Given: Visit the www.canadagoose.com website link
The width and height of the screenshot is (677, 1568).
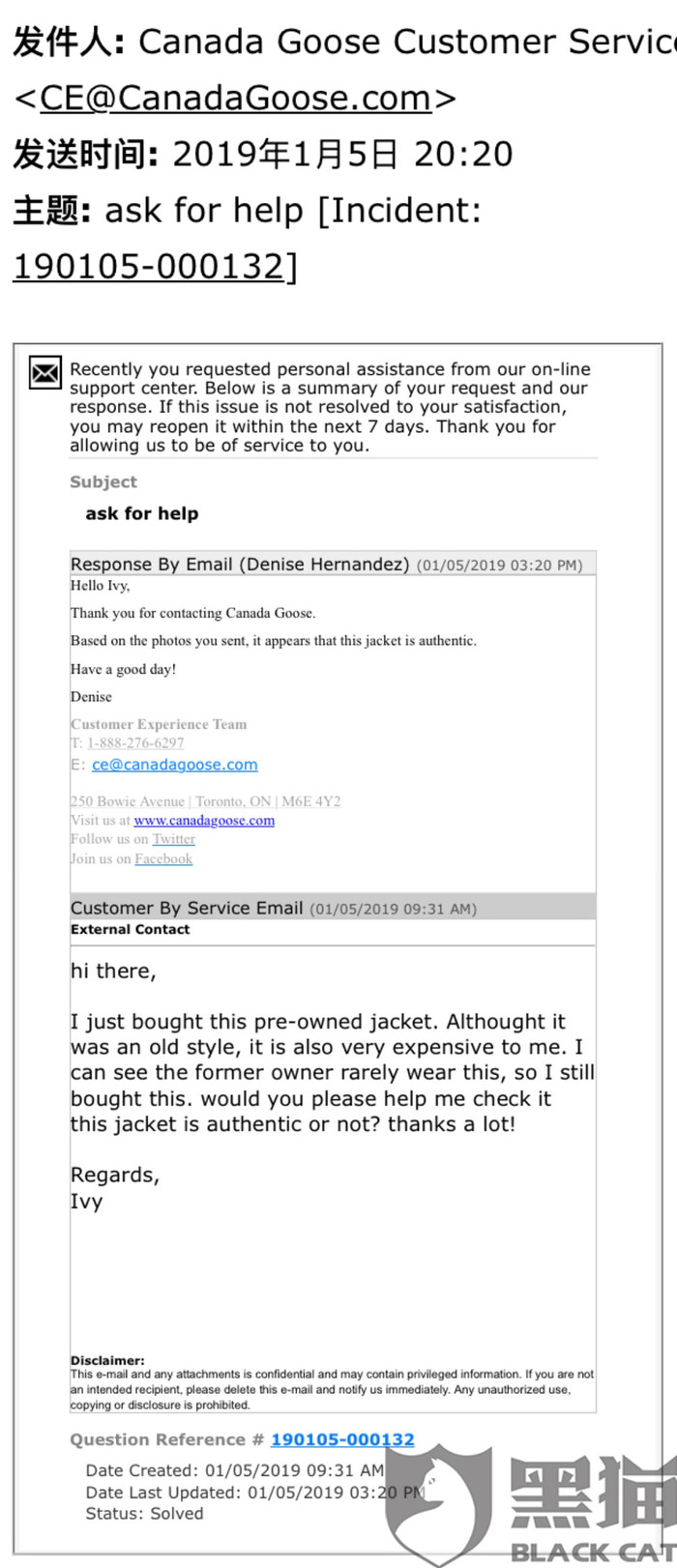Looking at the screenshot, I should (x=204, y=821).
